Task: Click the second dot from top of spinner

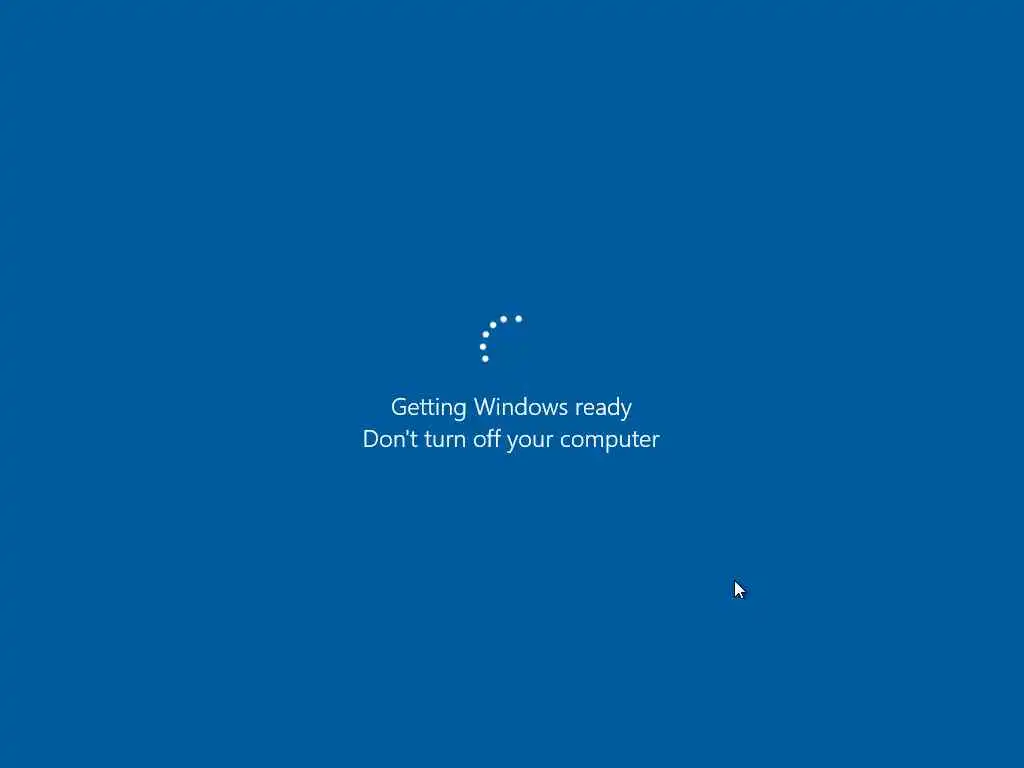Action: pyautogui.click(x=504, y=319)
